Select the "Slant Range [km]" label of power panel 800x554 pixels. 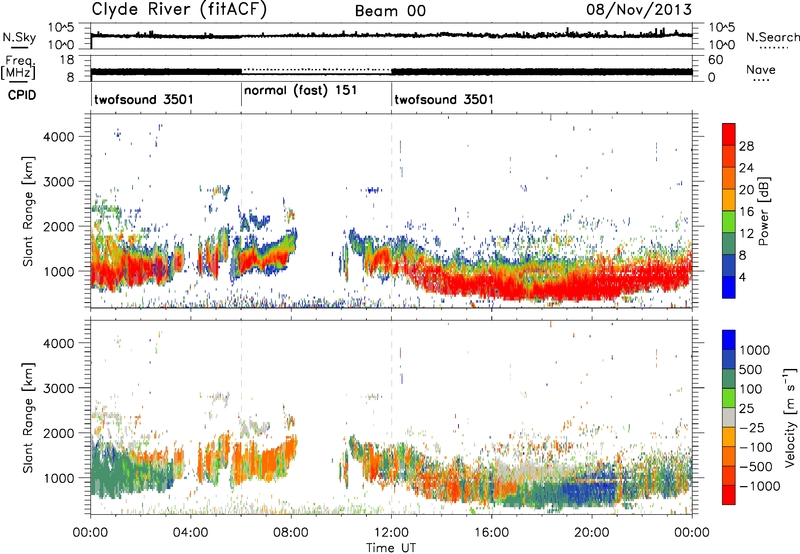pyautogui.click(x=29, y=211)
